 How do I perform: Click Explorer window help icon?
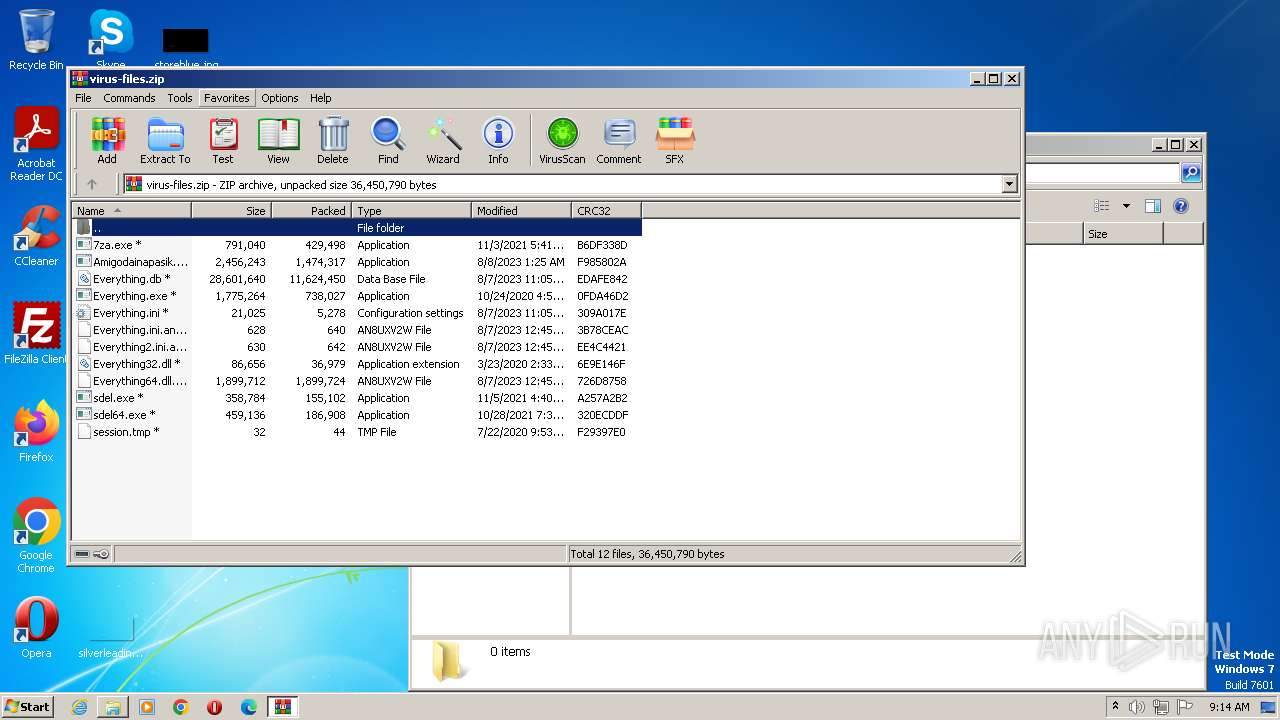(x=1181, y=206)
